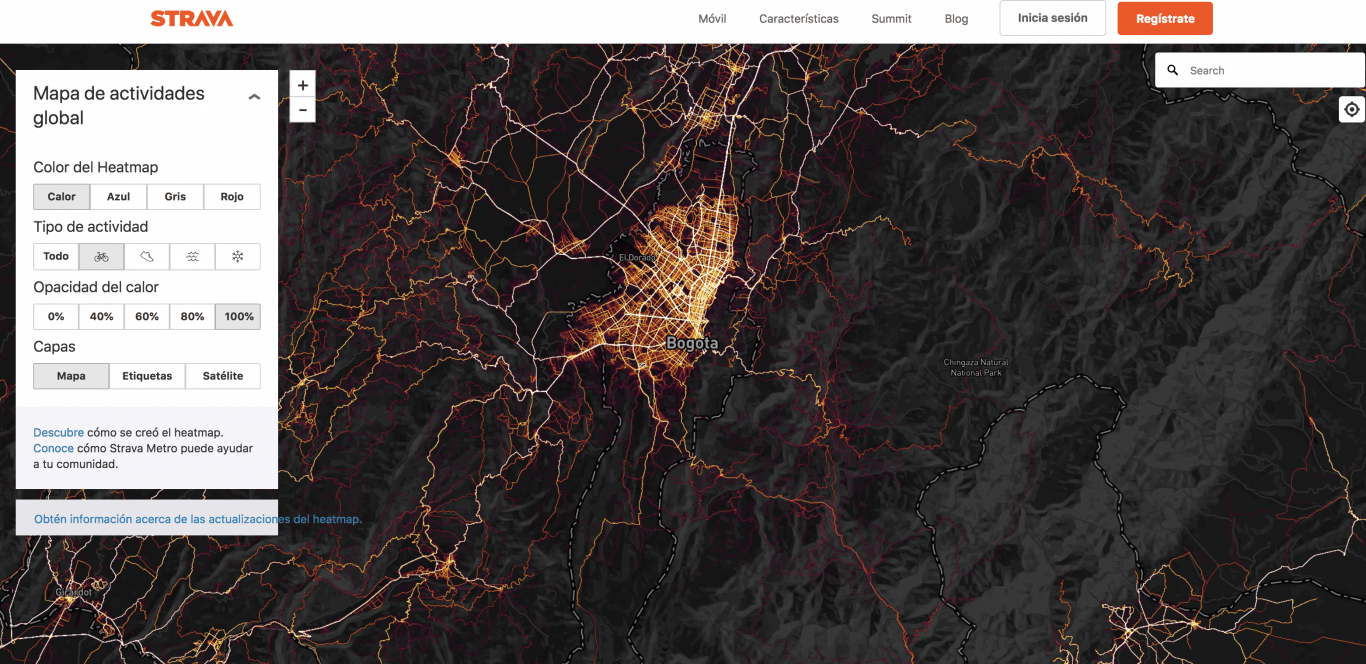The width and height of the screenshot is (1366, 664).
Task: Select the winter snowflake activity icon
Action: (238, 257)
